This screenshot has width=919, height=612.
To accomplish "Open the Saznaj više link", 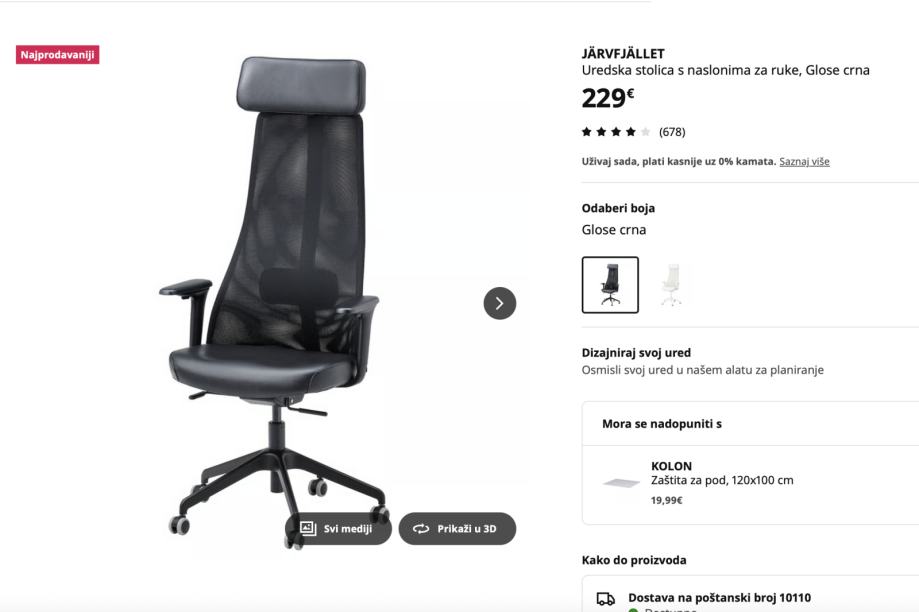I will point(804,161).
